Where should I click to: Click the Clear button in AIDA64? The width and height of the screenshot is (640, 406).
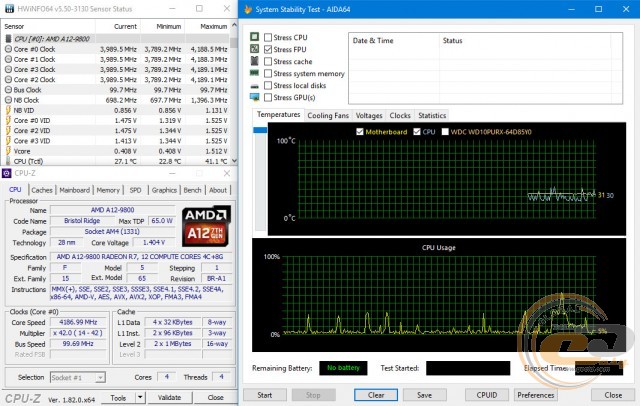376,395
